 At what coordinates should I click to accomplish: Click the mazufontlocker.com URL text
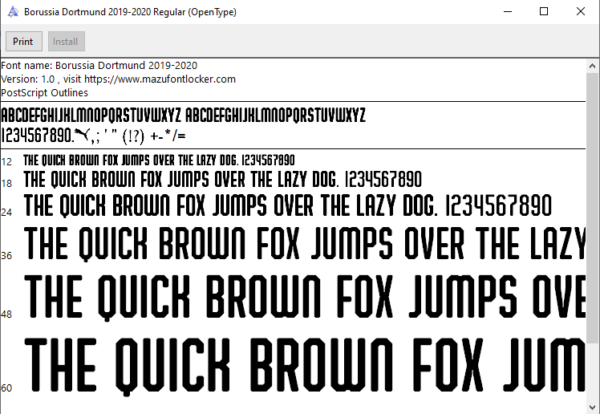tap(160, 79)
